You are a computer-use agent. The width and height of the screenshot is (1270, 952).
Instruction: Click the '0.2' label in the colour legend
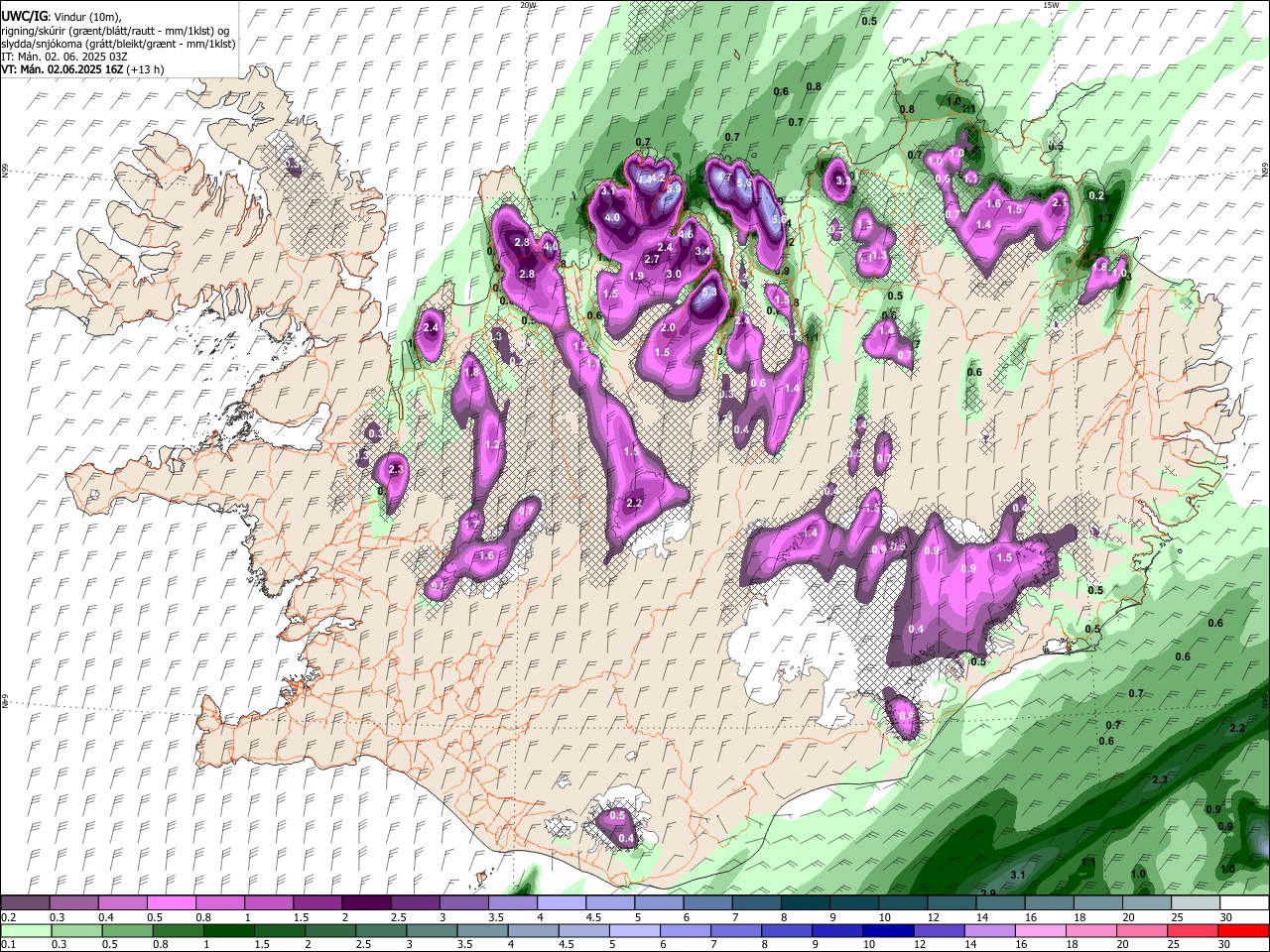coord(9,917)
